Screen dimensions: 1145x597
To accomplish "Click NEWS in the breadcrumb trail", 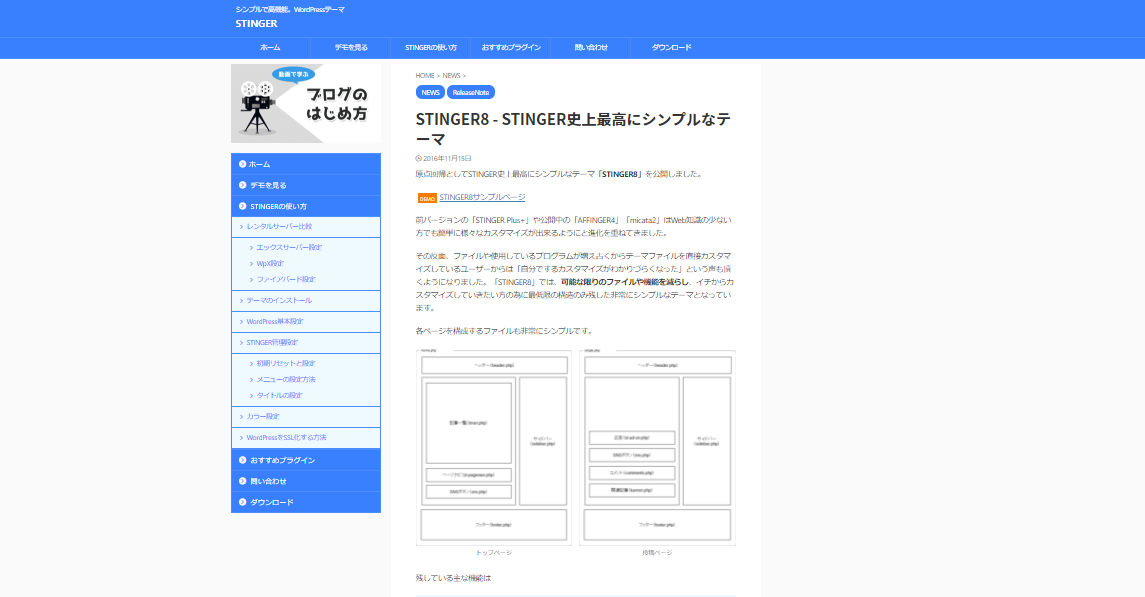I will 451,76.
